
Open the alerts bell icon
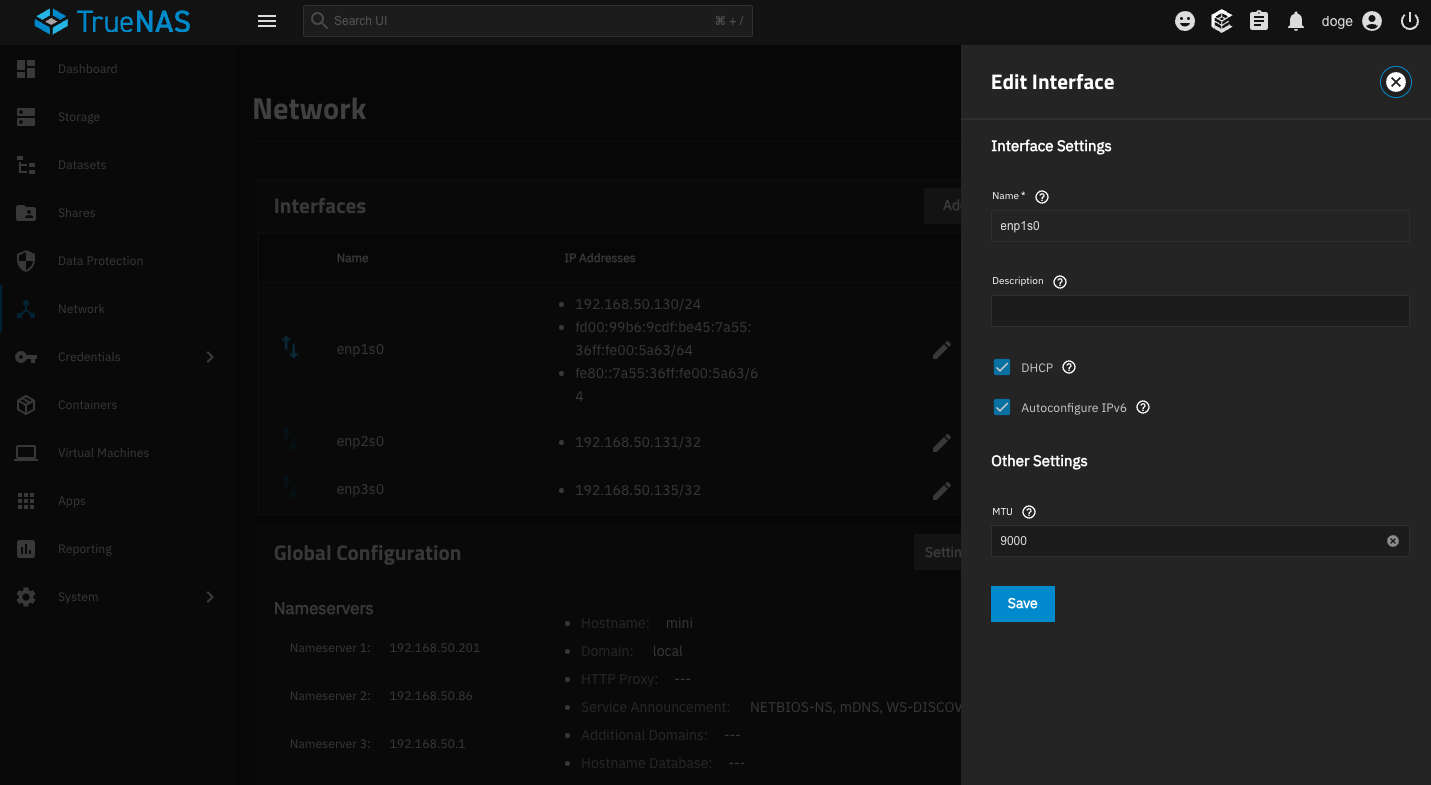coord(1296,21)
